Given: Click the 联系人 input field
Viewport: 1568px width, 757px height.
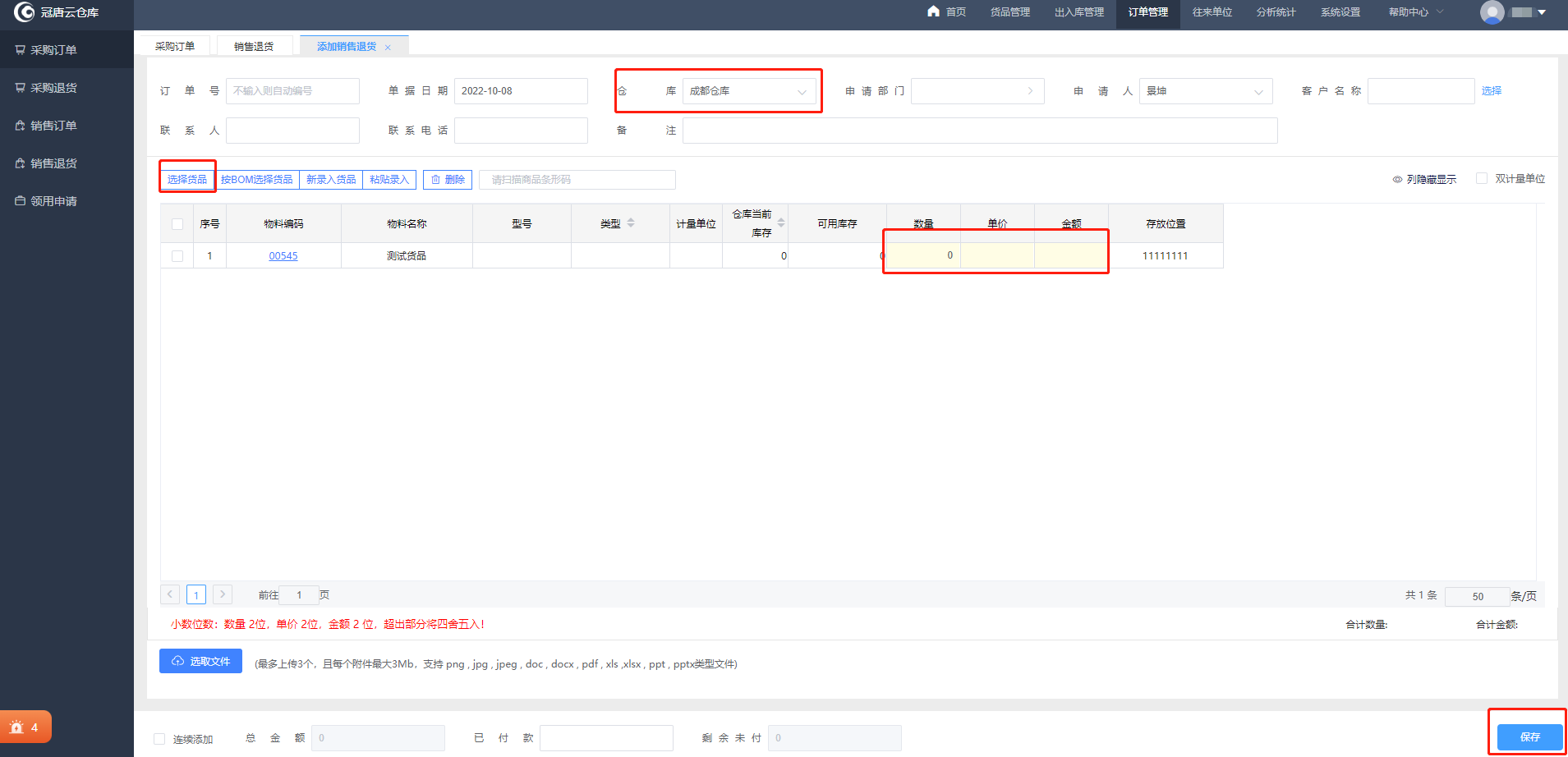Looking at the screenshot, I should coord(292,131).
